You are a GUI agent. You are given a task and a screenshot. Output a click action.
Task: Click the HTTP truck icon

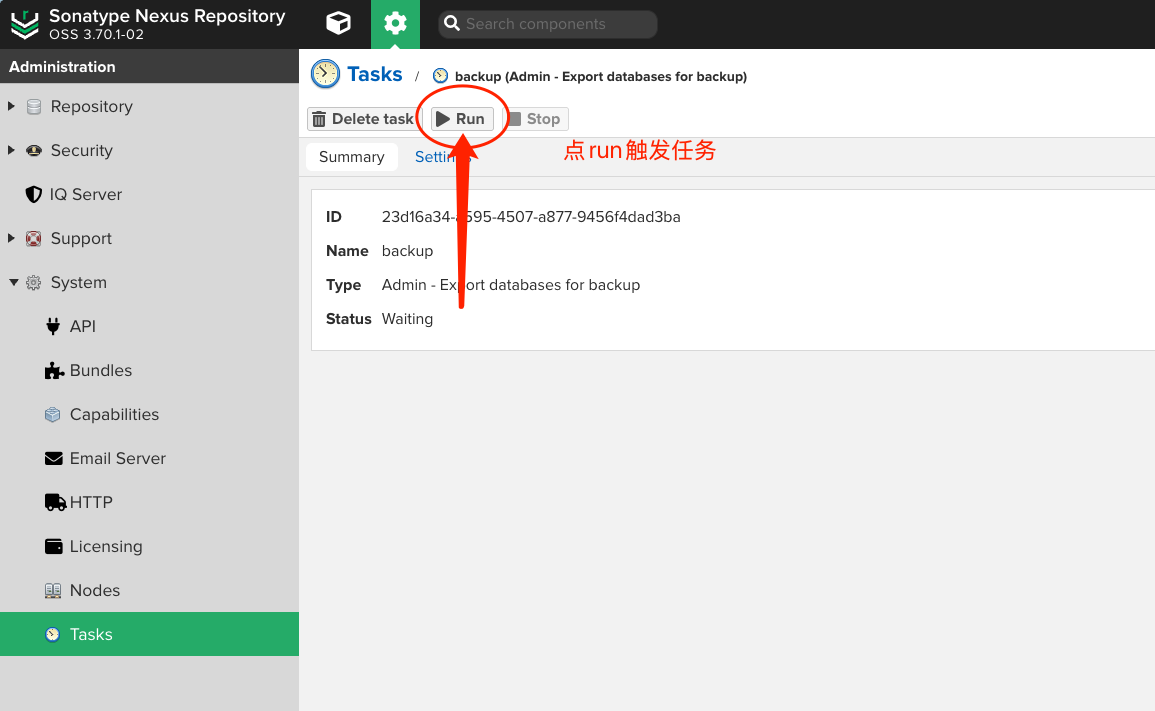click(x=54, y=502)
